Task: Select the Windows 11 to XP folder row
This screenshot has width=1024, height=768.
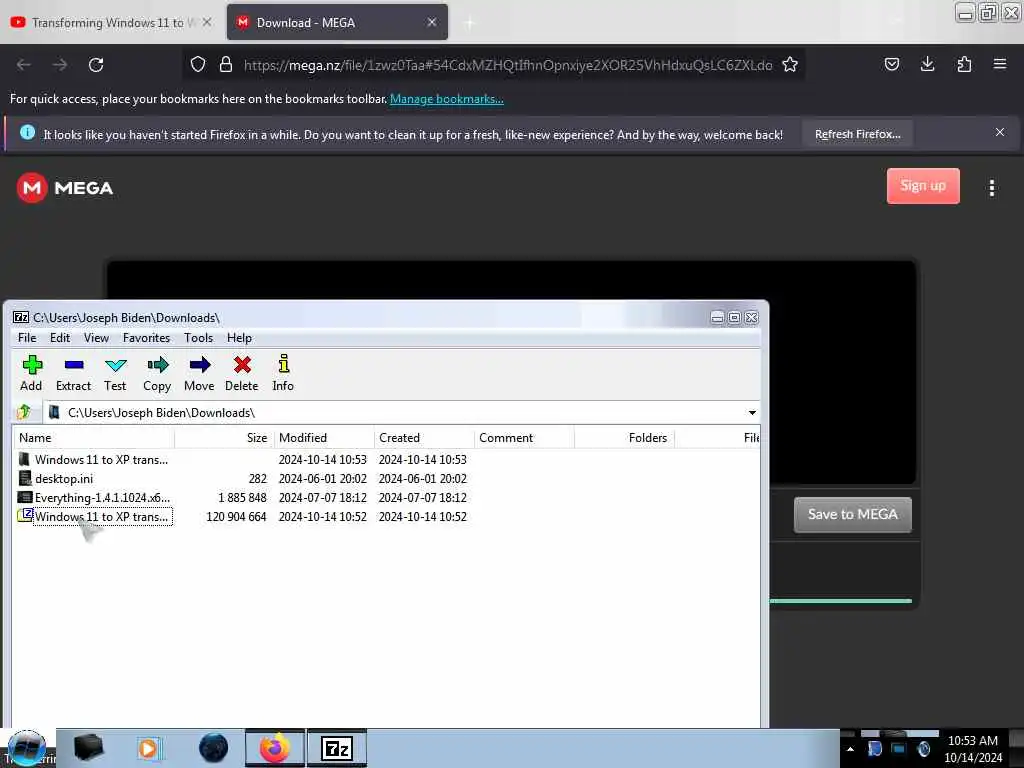Action: [385, 460]
